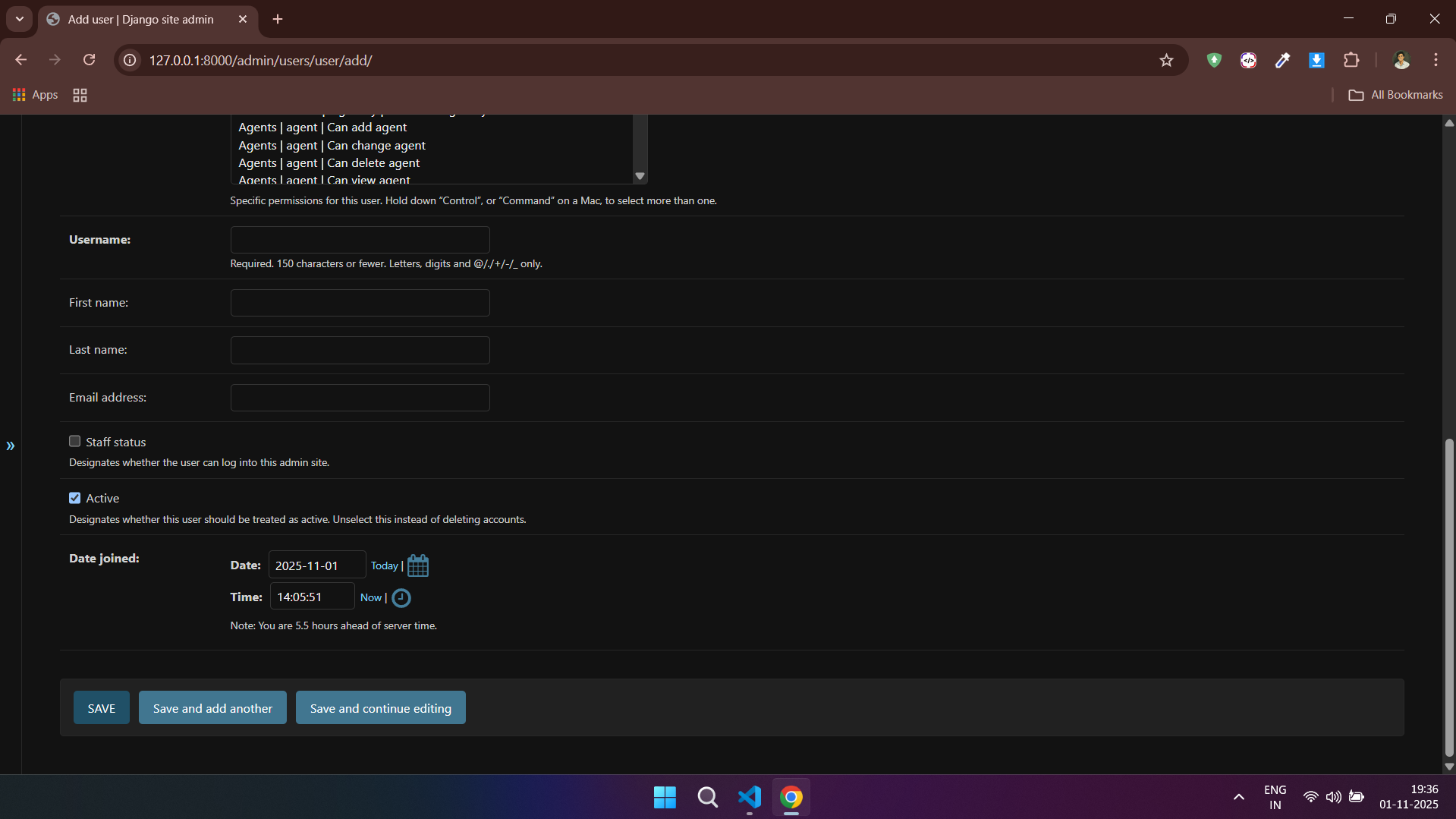Click Save and continue editing
1456x819 pixels.
click(x=381, y=707)
